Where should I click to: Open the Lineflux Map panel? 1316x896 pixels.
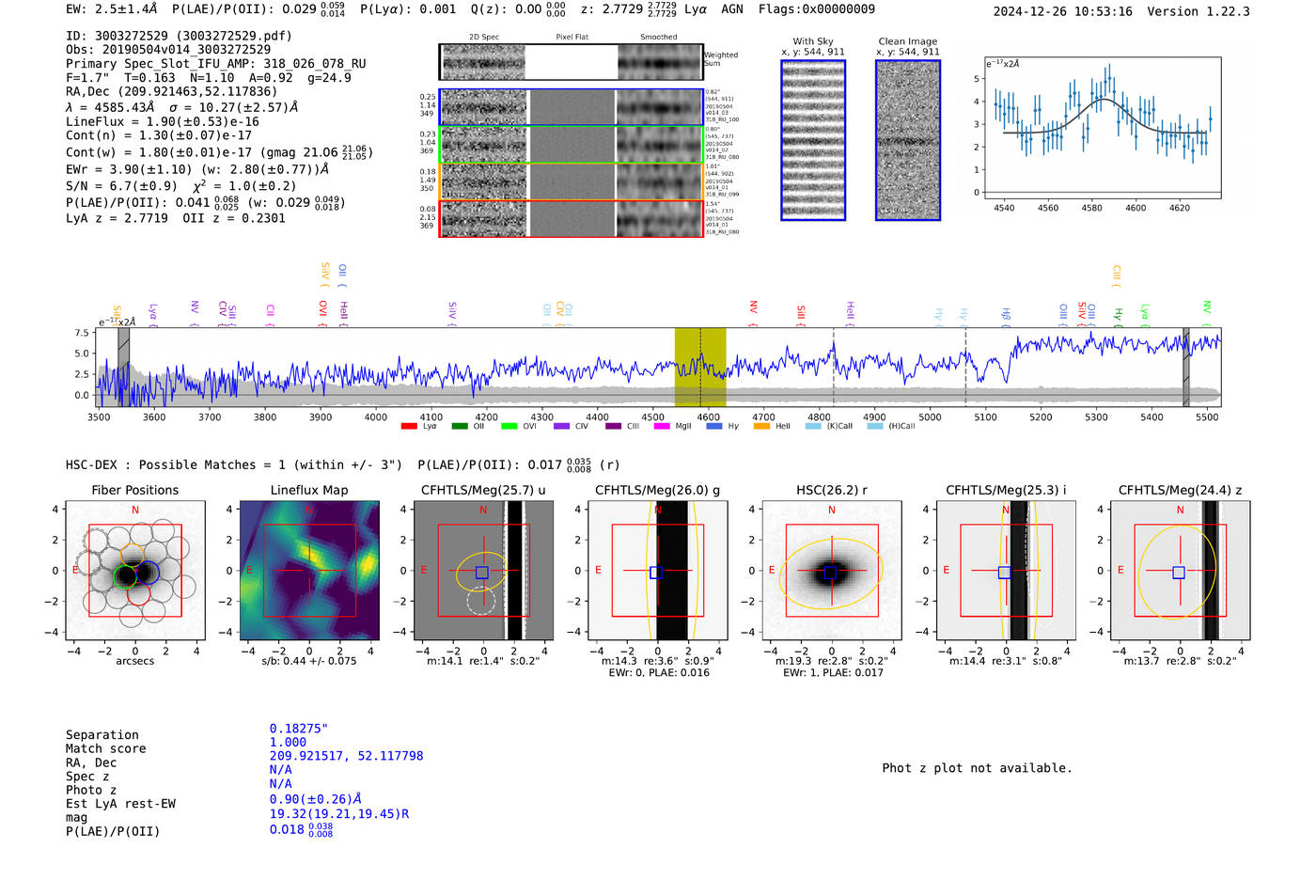pos(309,571)
